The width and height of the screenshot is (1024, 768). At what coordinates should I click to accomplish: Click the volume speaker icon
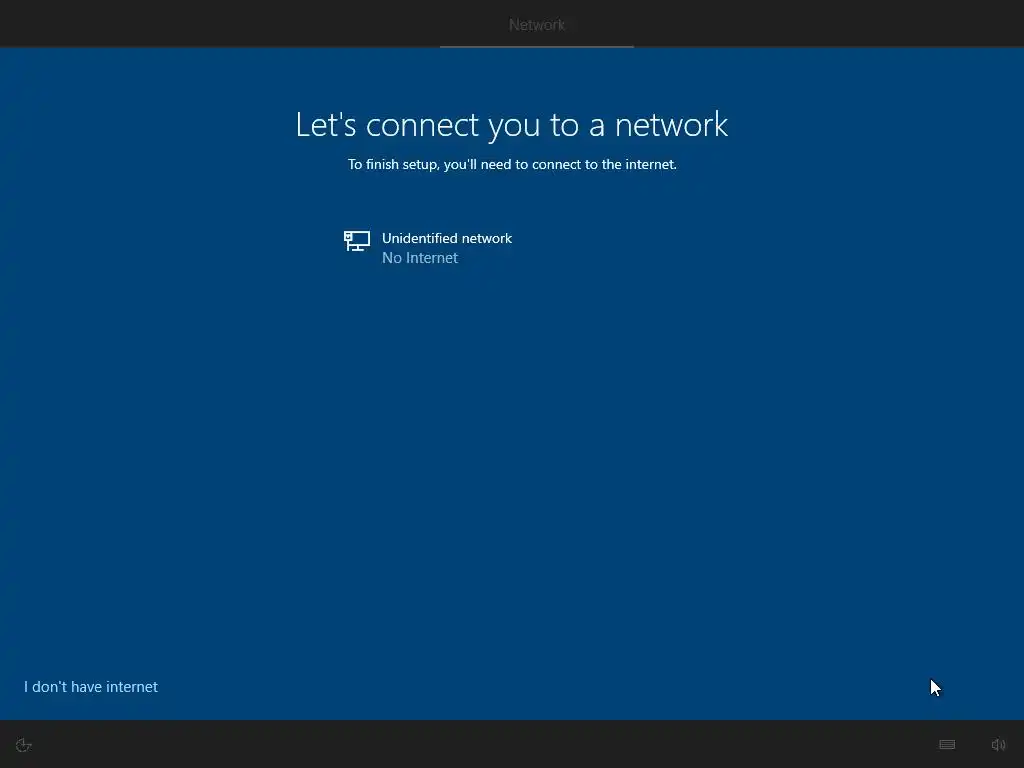pyautogui.click(x=998, y=744)
